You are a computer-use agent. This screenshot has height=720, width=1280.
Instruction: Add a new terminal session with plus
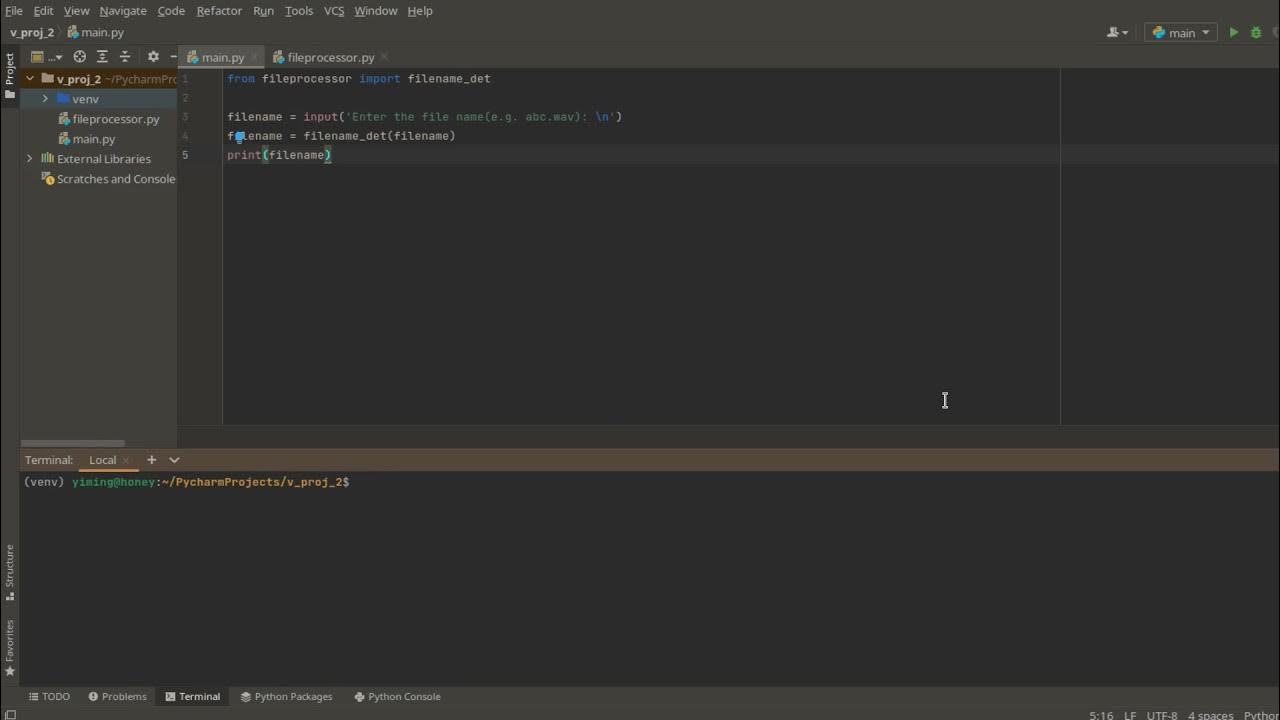coord(152,460)
